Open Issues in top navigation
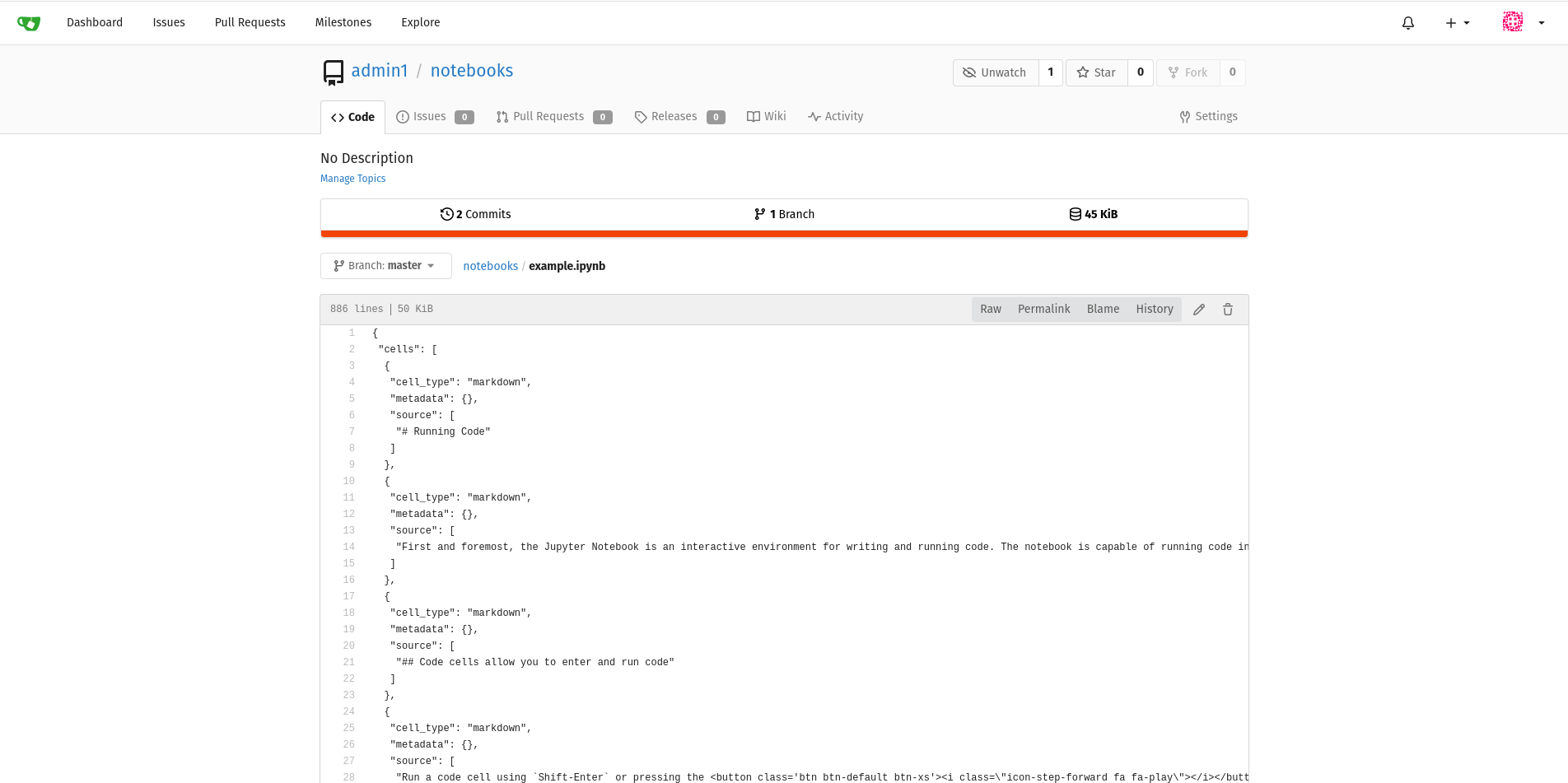Screen dimensions: 1568x783 [169, 22]
